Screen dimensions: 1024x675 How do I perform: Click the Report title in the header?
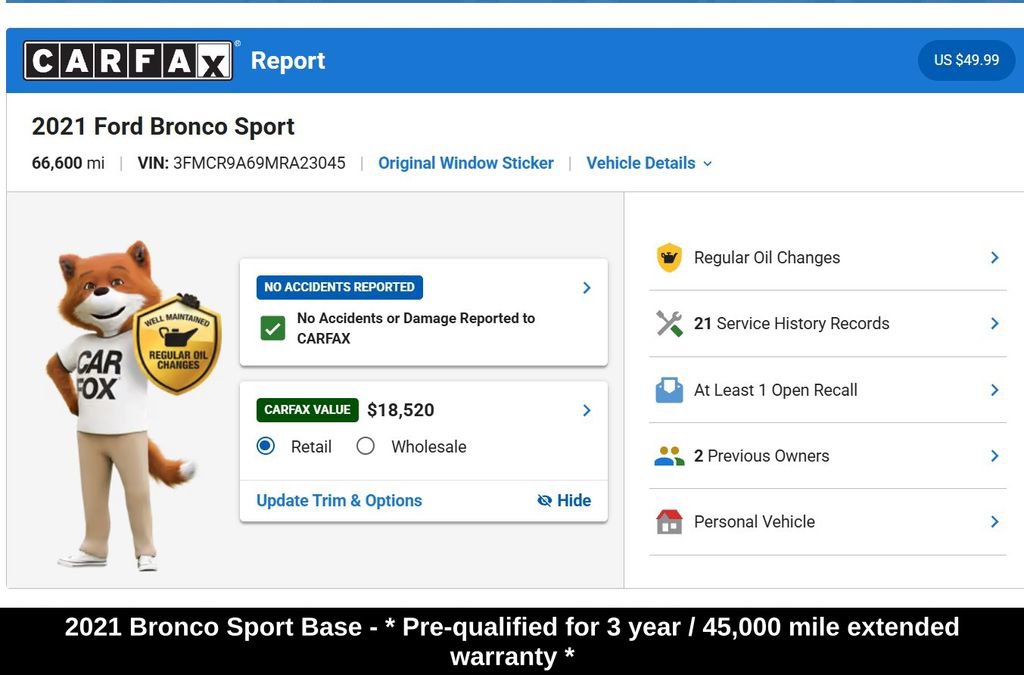pos(288,61)
